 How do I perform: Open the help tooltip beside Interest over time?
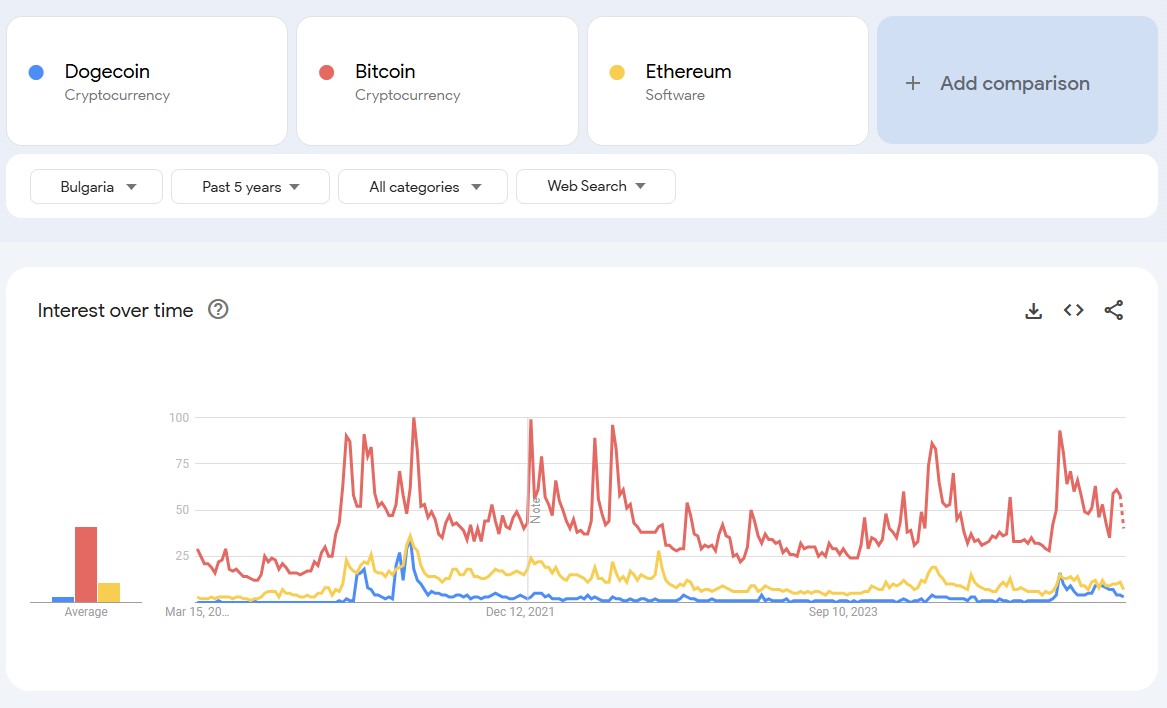tap(218, 310)
